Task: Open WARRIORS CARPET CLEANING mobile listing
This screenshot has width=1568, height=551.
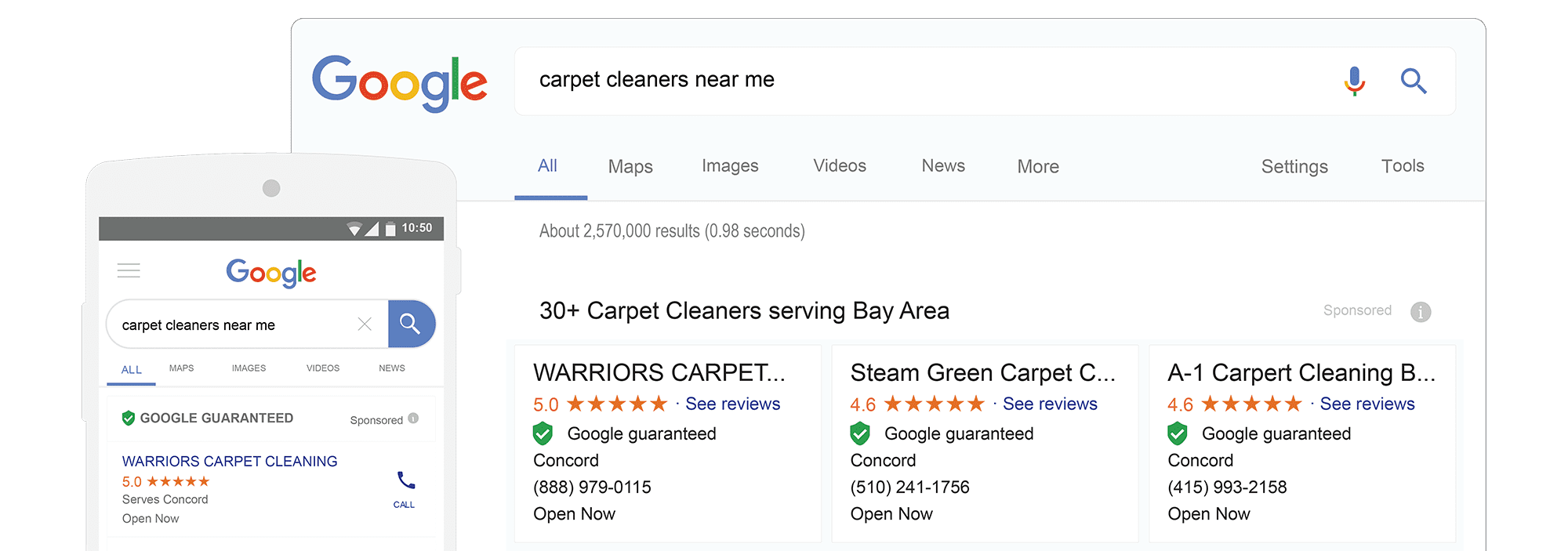Action: (x=230, y=462)
